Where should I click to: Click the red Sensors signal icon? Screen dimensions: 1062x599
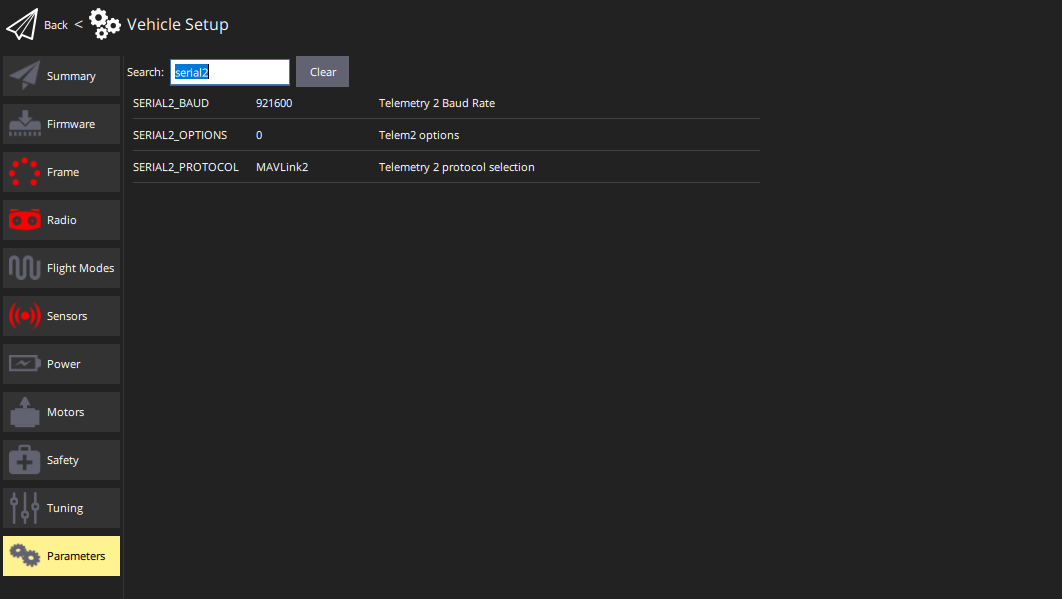coord(25,316)
